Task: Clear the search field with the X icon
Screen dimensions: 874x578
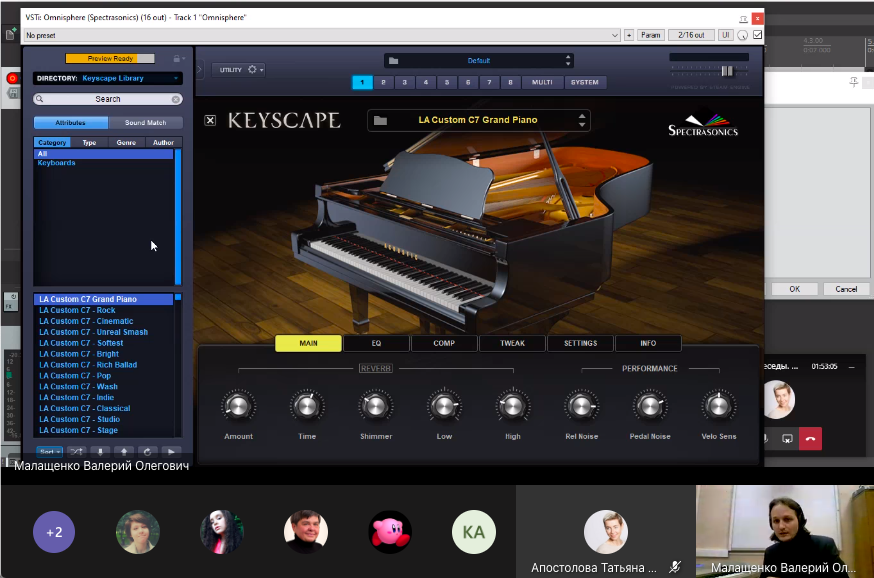Action: point(176,99)
